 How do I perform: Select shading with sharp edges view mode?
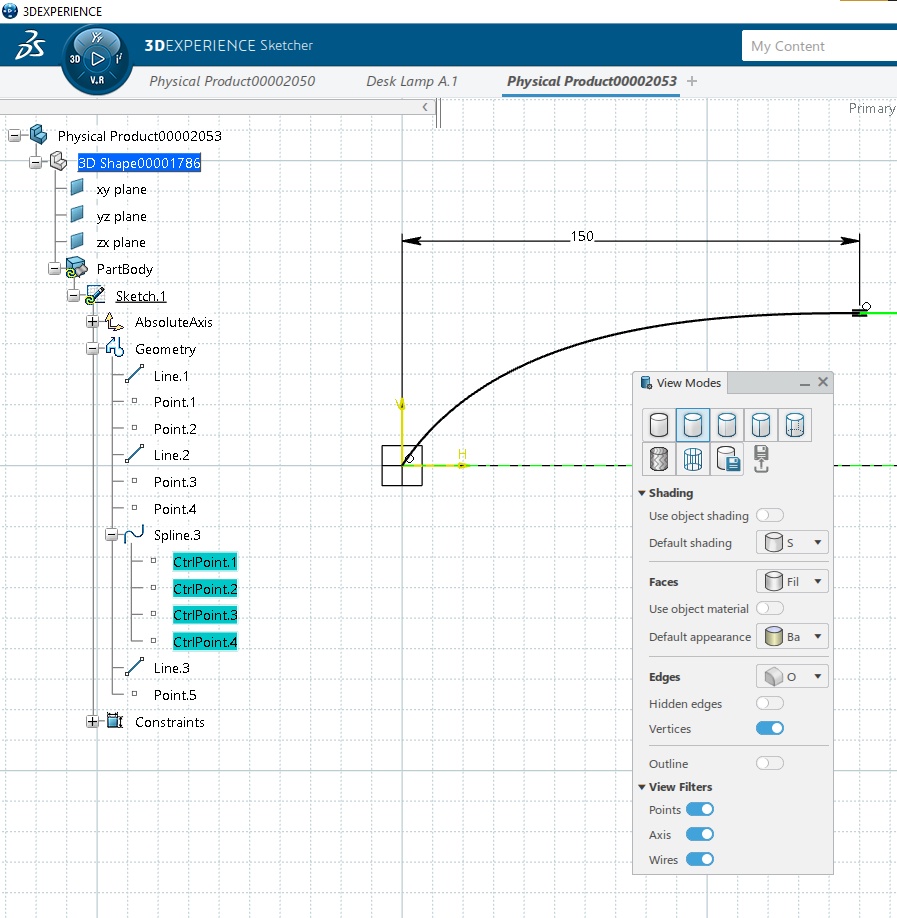761,425
